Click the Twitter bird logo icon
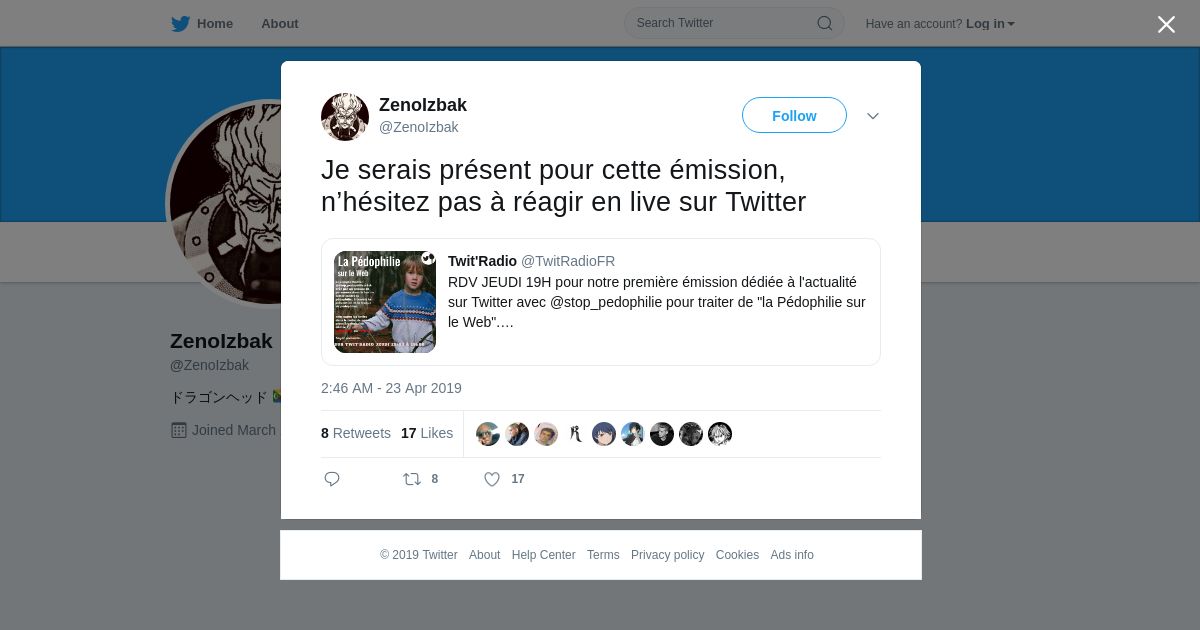1200x630 pixels. 180,23
